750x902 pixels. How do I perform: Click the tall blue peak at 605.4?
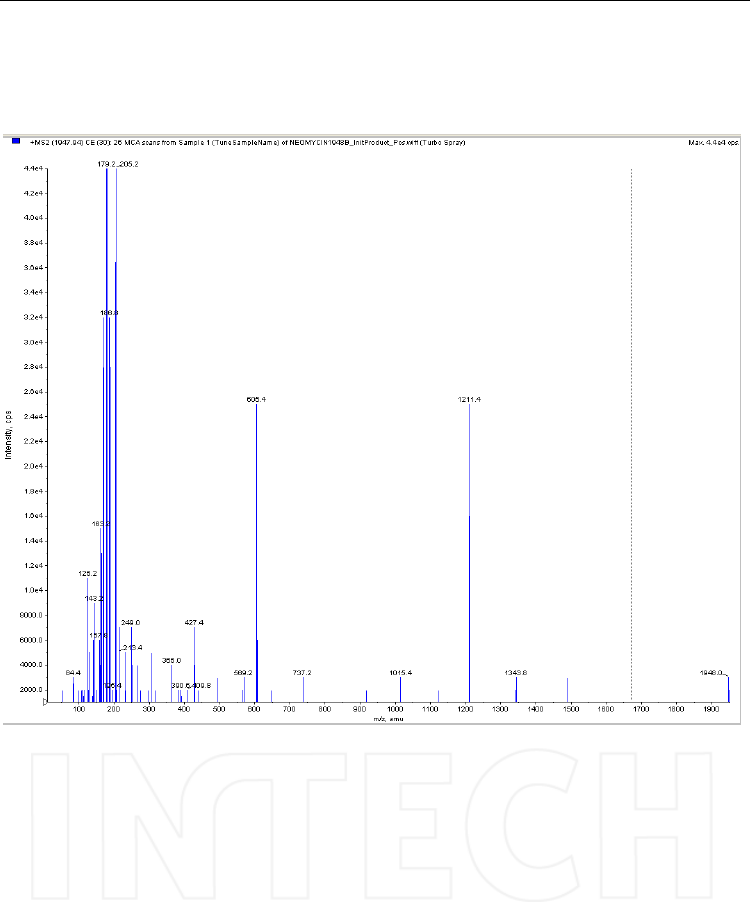tap(257, 553)
